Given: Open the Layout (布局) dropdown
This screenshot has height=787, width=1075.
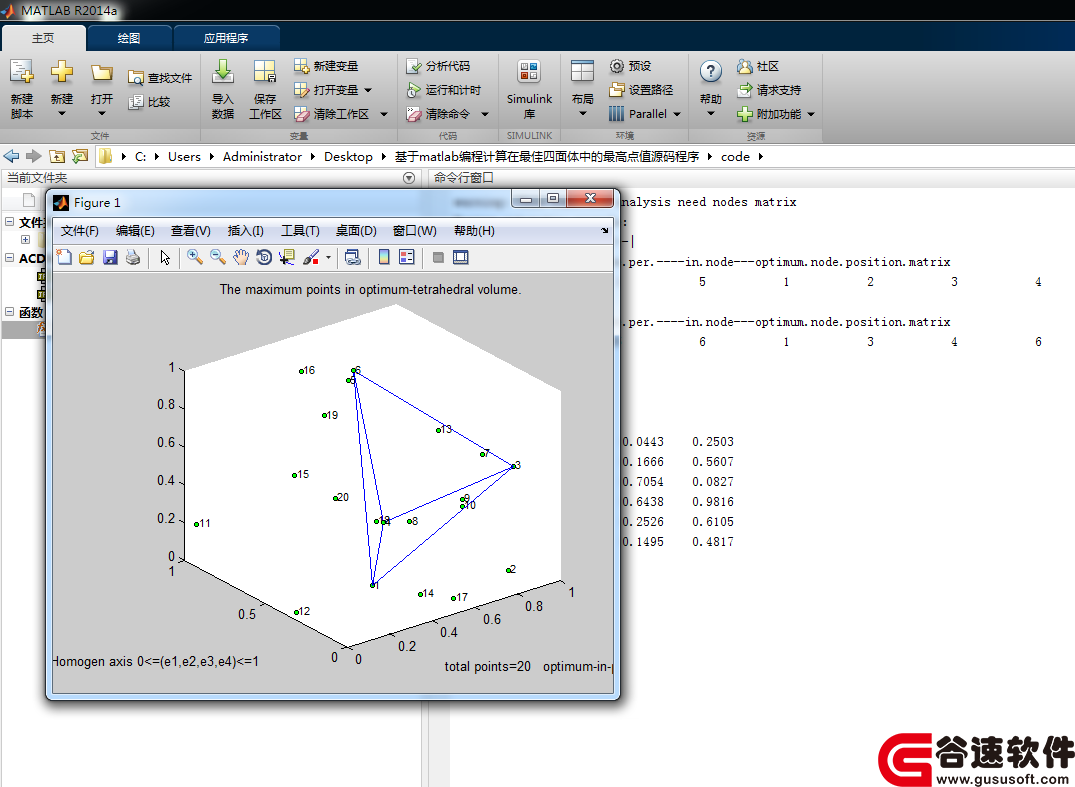Looking at the screenshot, I should point(582,90).
